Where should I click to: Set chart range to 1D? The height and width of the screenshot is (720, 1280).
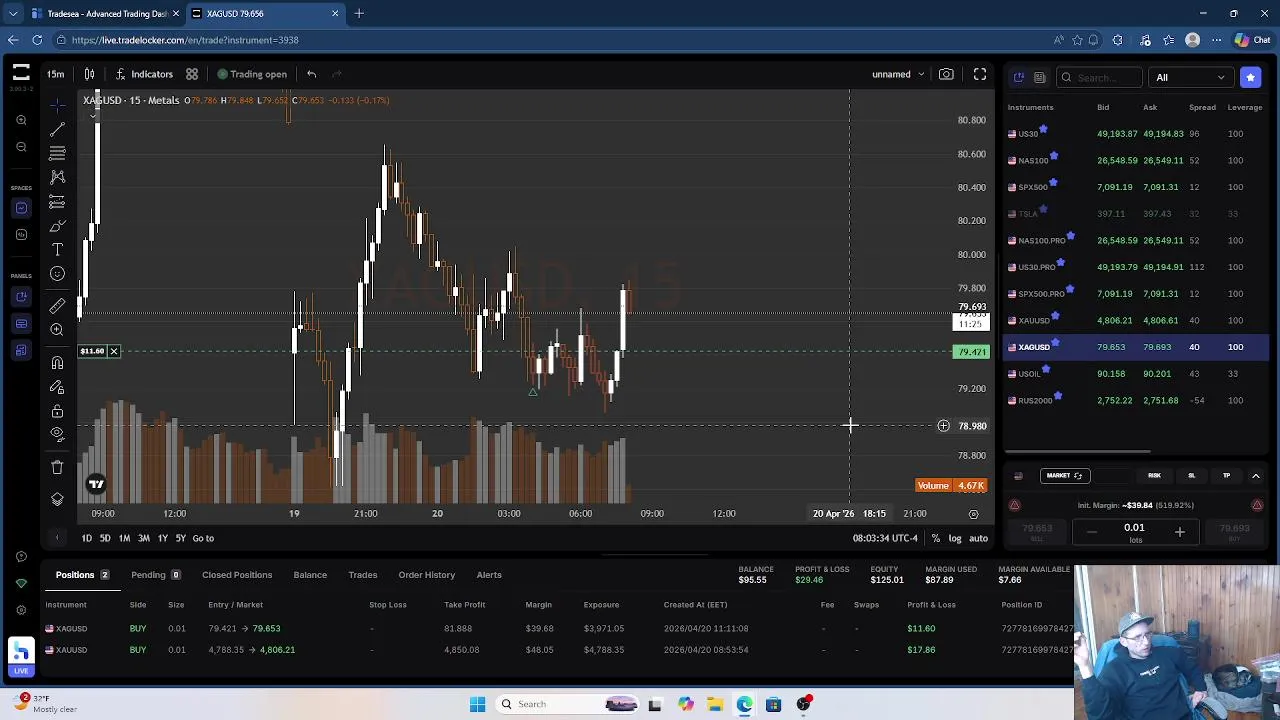pos(87,538)
